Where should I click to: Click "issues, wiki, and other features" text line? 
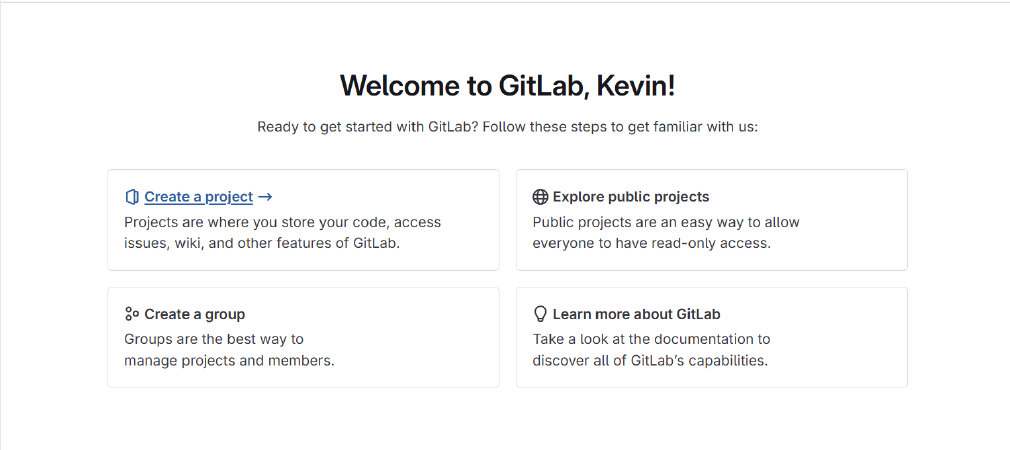(261, 243)
